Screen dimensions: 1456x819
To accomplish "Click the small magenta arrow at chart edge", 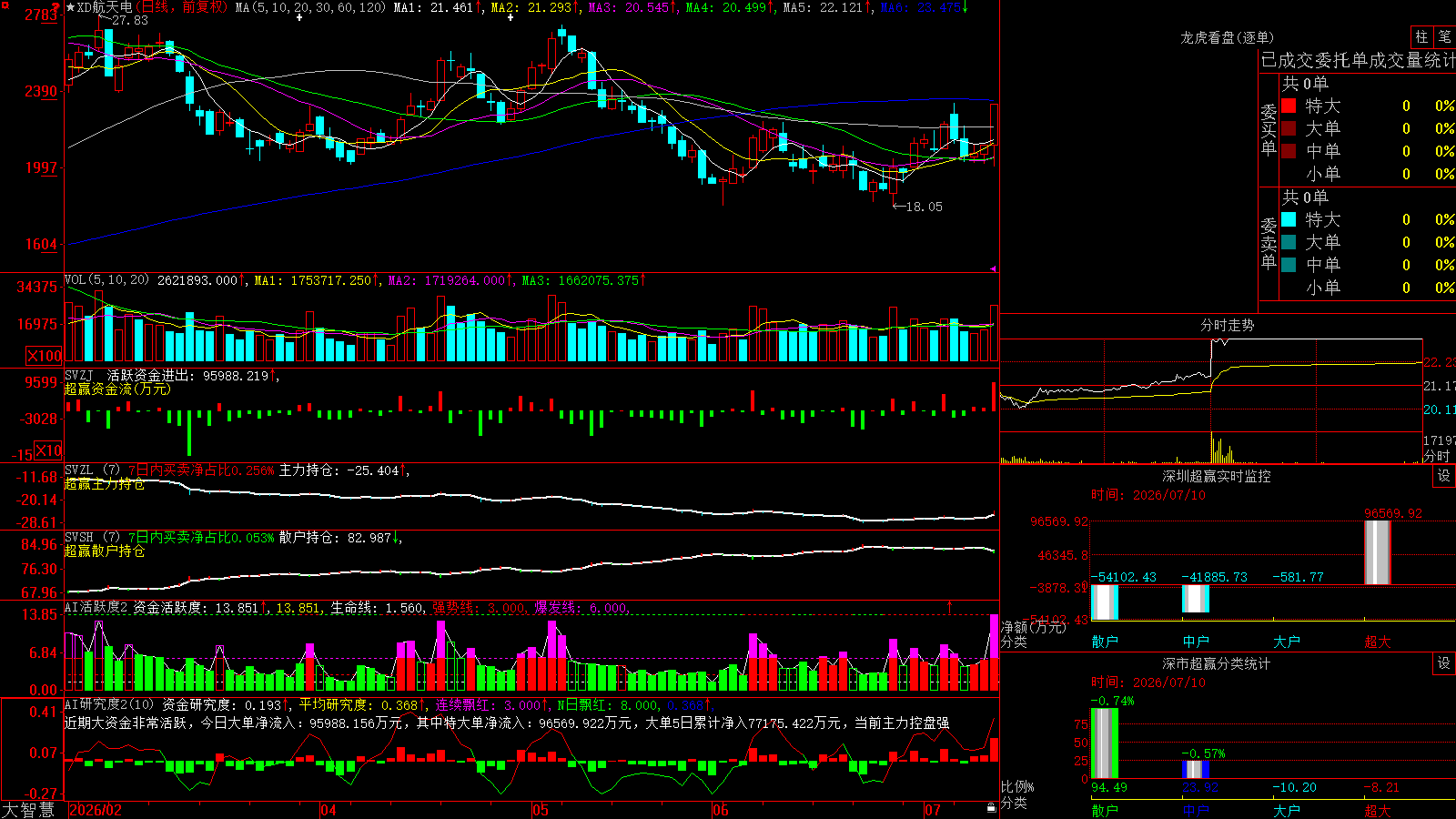I will click(x=993, y=268).
